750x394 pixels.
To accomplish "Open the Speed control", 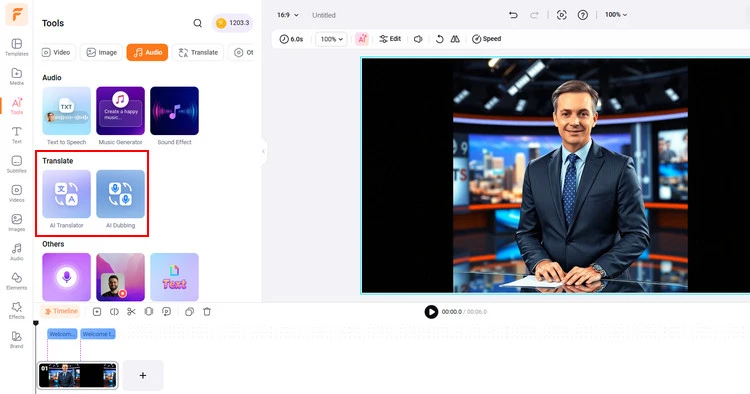I will pos(486,39).
